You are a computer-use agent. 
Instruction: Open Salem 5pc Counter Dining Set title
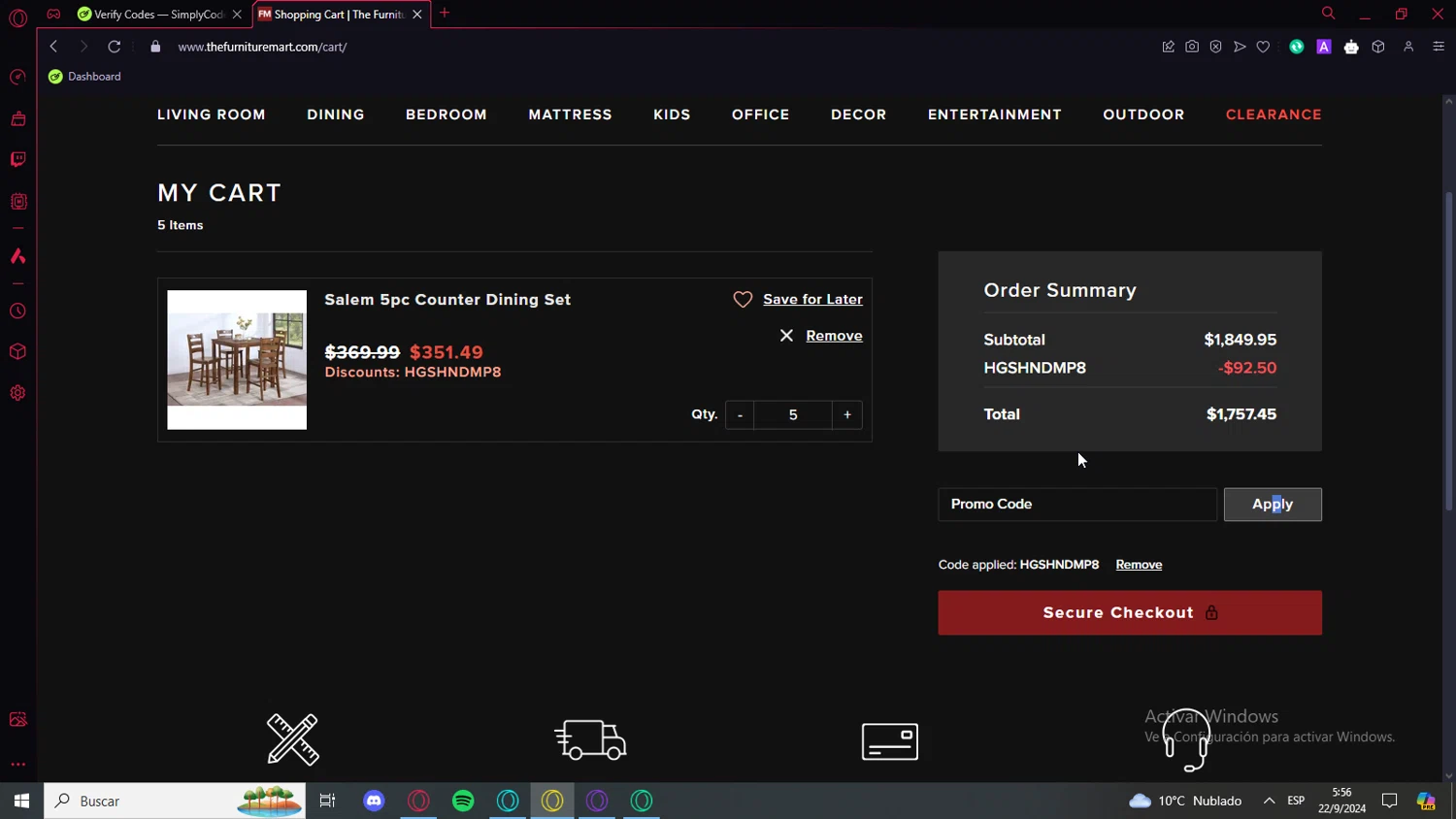[447, 300]
